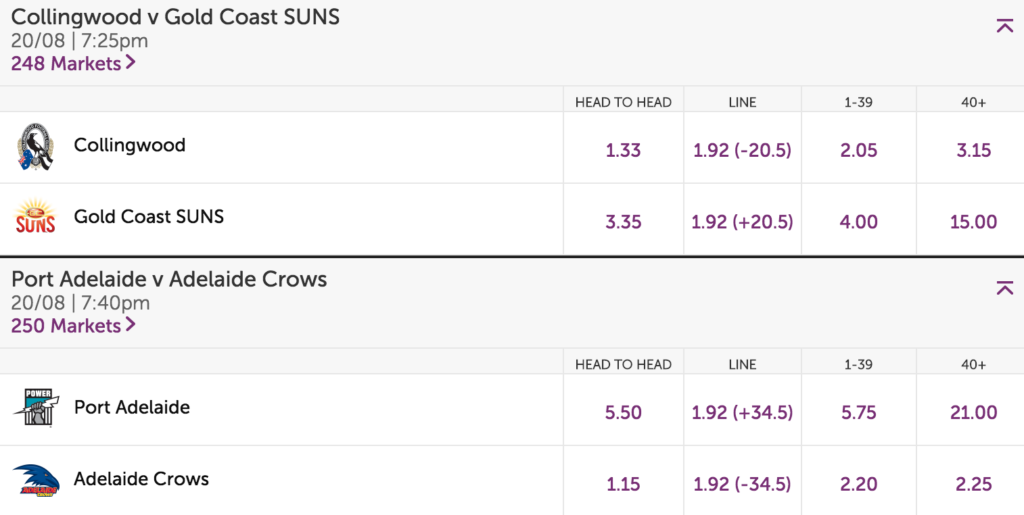The image size is (1024, 515).
Task: Click the Adelaide Crows team logo
Action: click(x=37, y=480)
